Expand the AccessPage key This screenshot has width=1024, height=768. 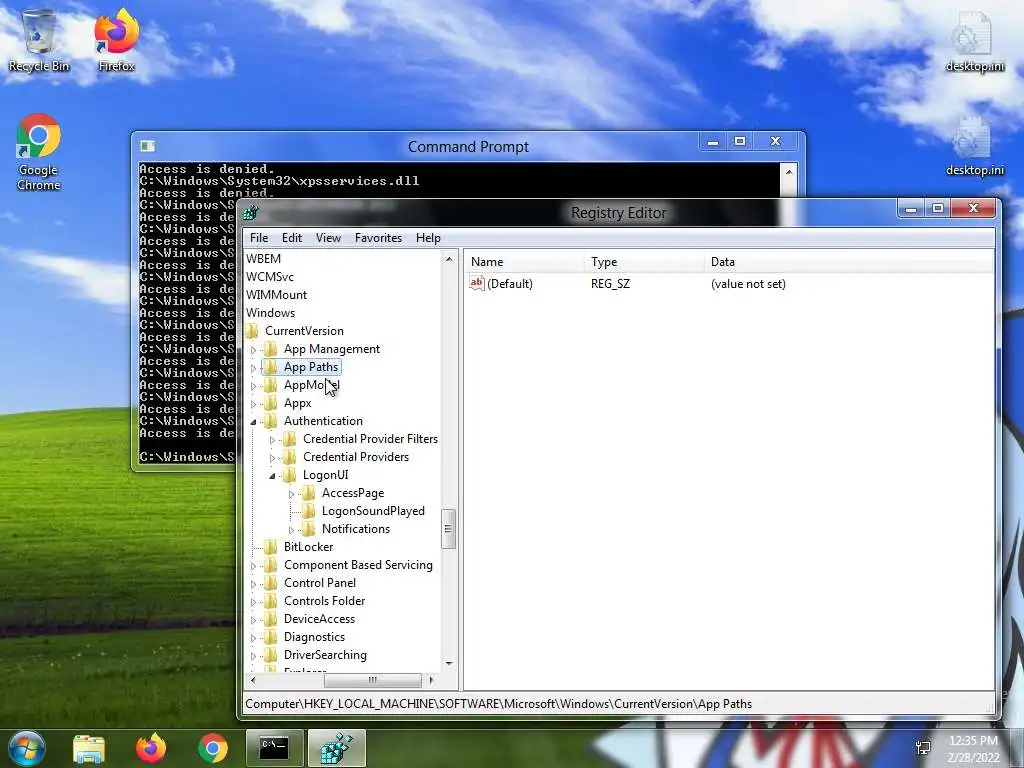tap(291, 494)
